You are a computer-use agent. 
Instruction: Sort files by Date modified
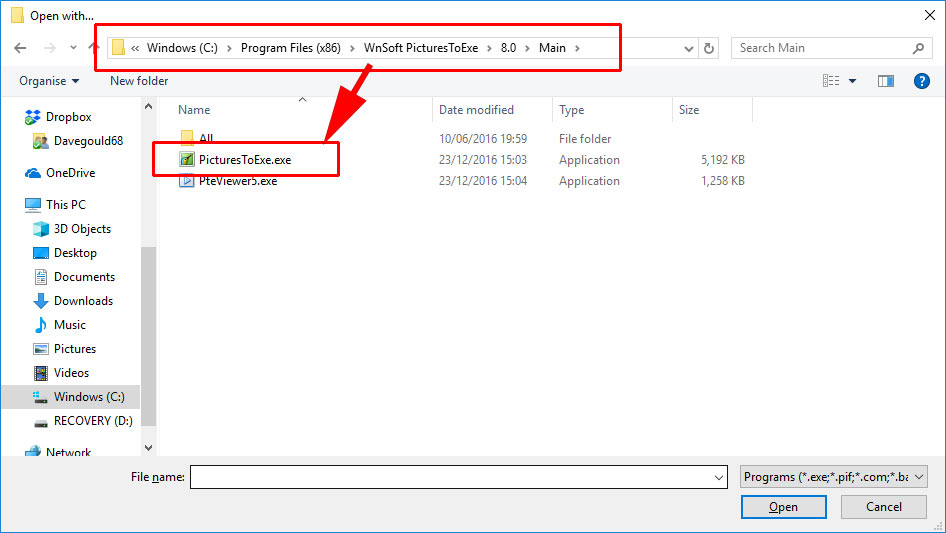point(477,110)
